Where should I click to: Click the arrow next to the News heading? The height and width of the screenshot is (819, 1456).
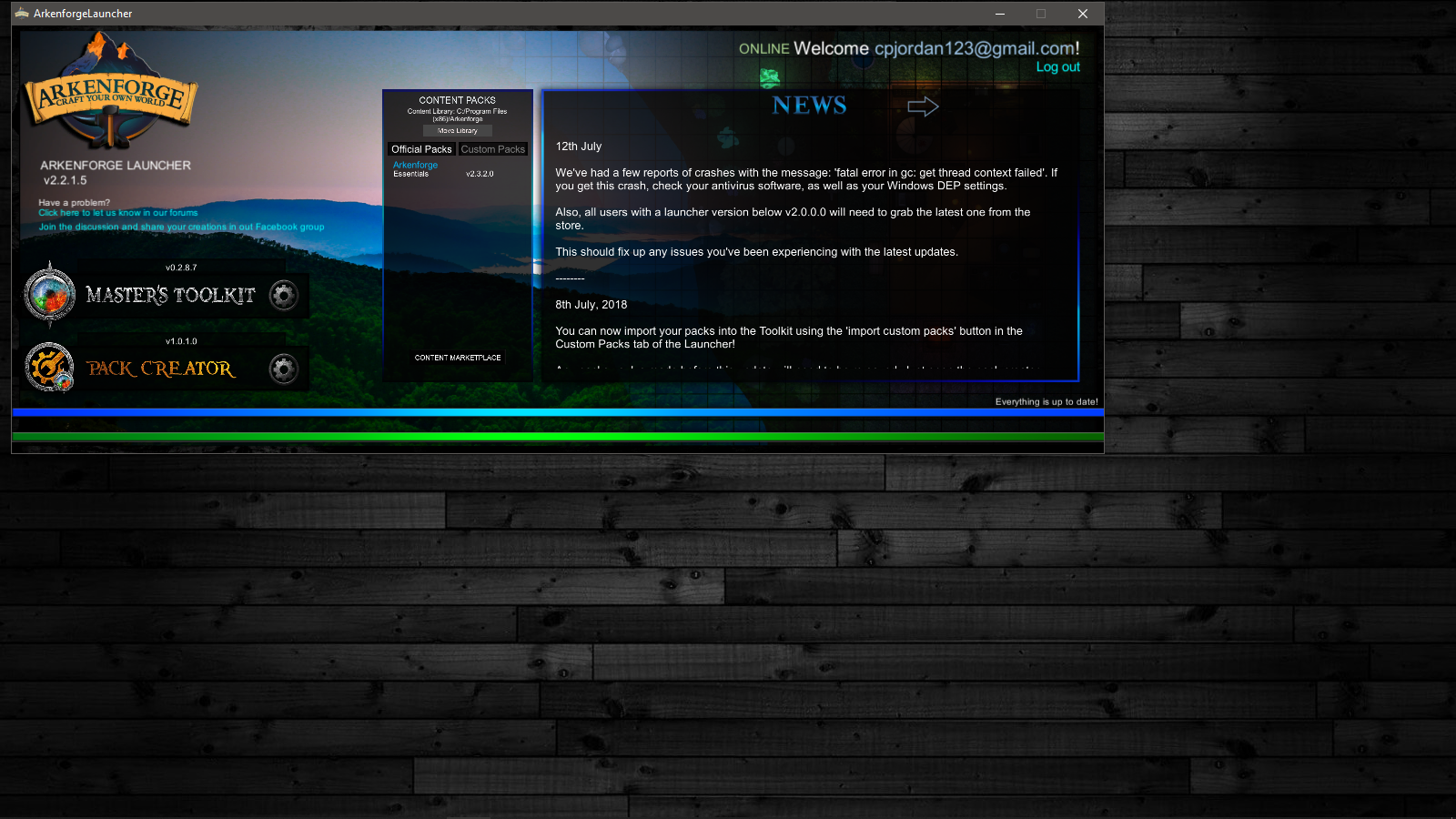point(923,106)
